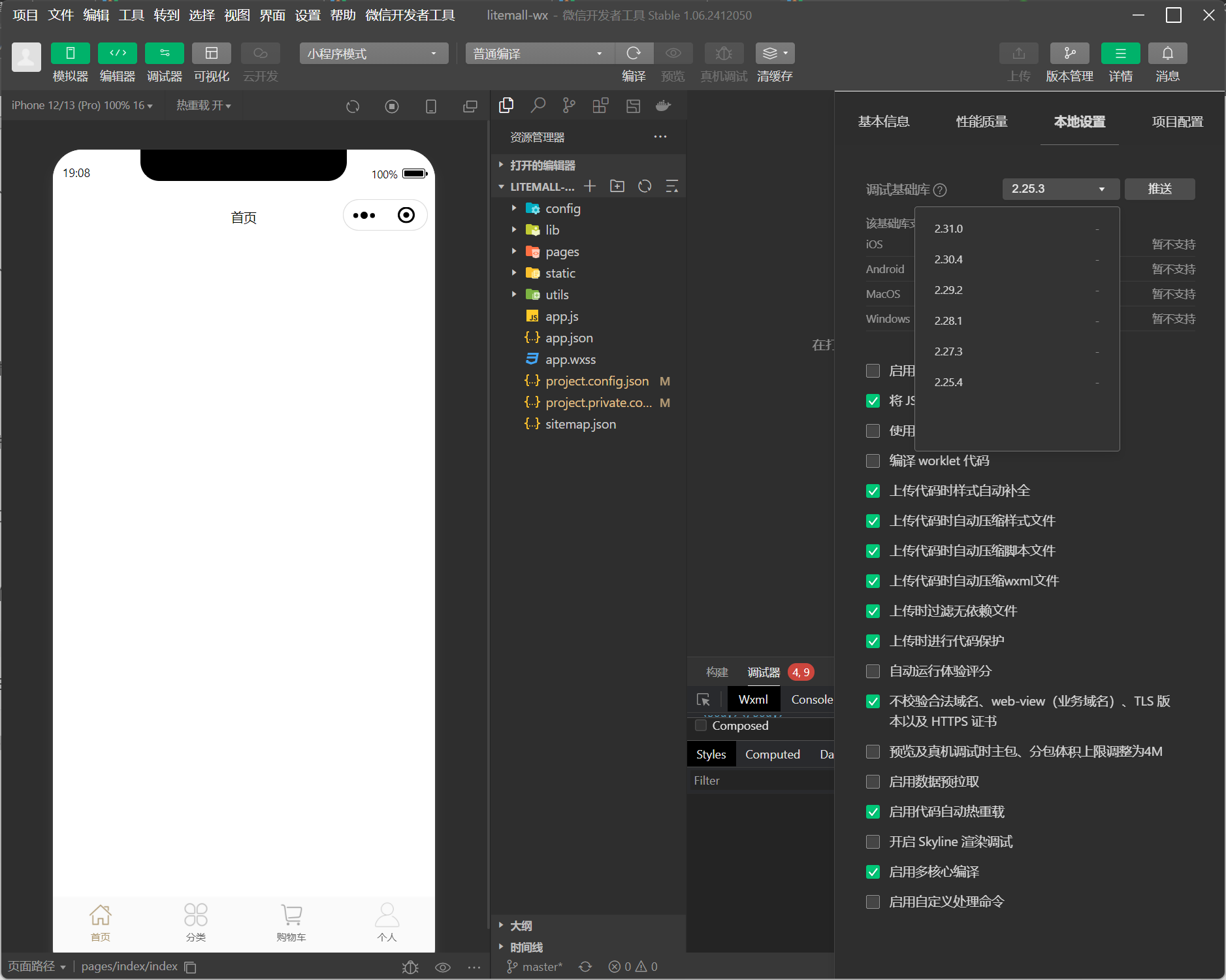This screenshot has width=1226, height=980.
Task: Click the clear cache layers icon
Action: tap(775, 53)
